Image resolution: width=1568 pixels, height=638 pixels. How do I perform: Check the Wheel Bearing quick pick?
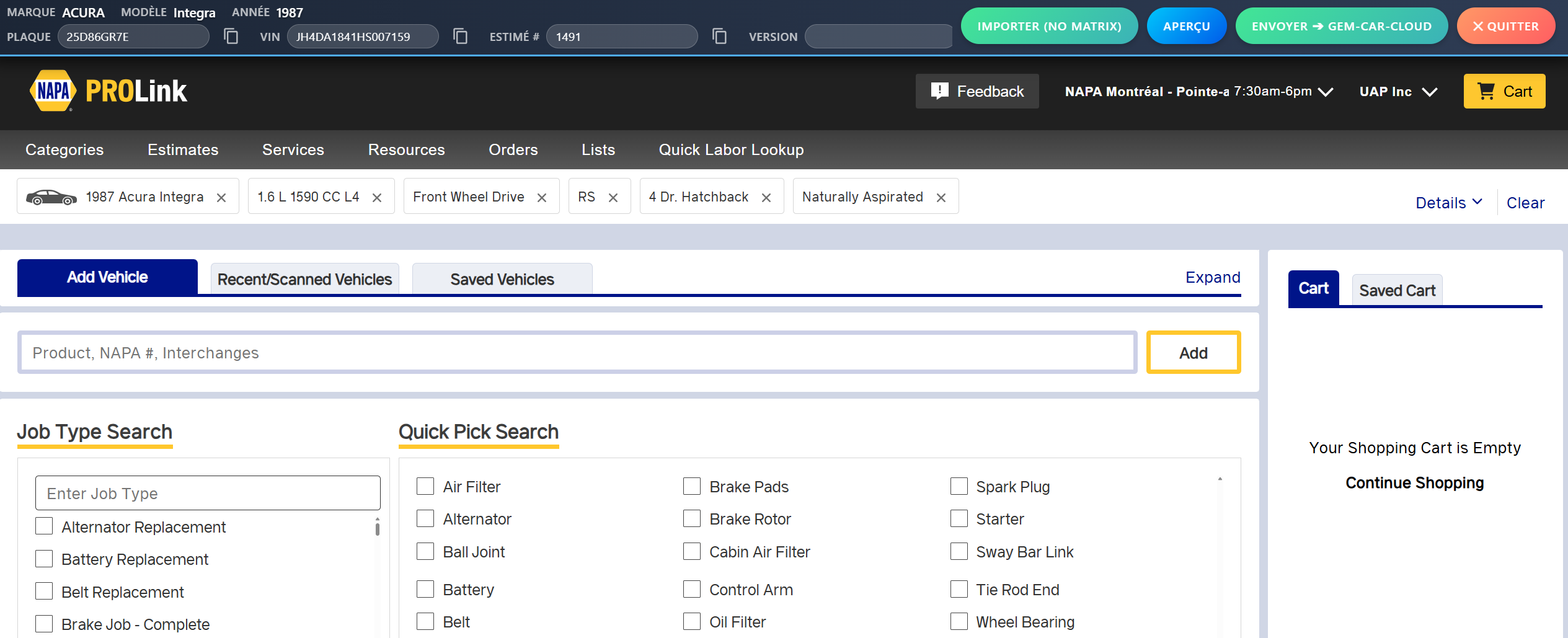959,621
